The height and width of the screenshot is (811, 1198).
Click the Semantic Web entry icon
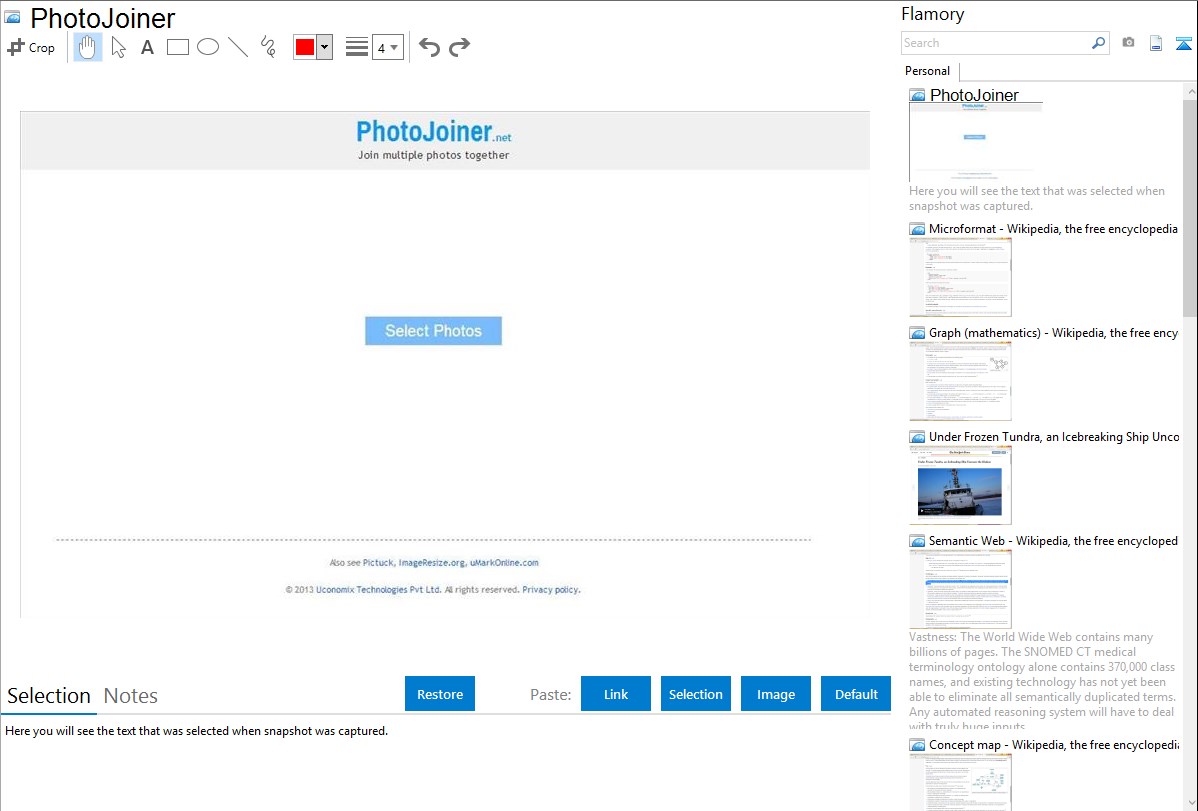(918, 541)
